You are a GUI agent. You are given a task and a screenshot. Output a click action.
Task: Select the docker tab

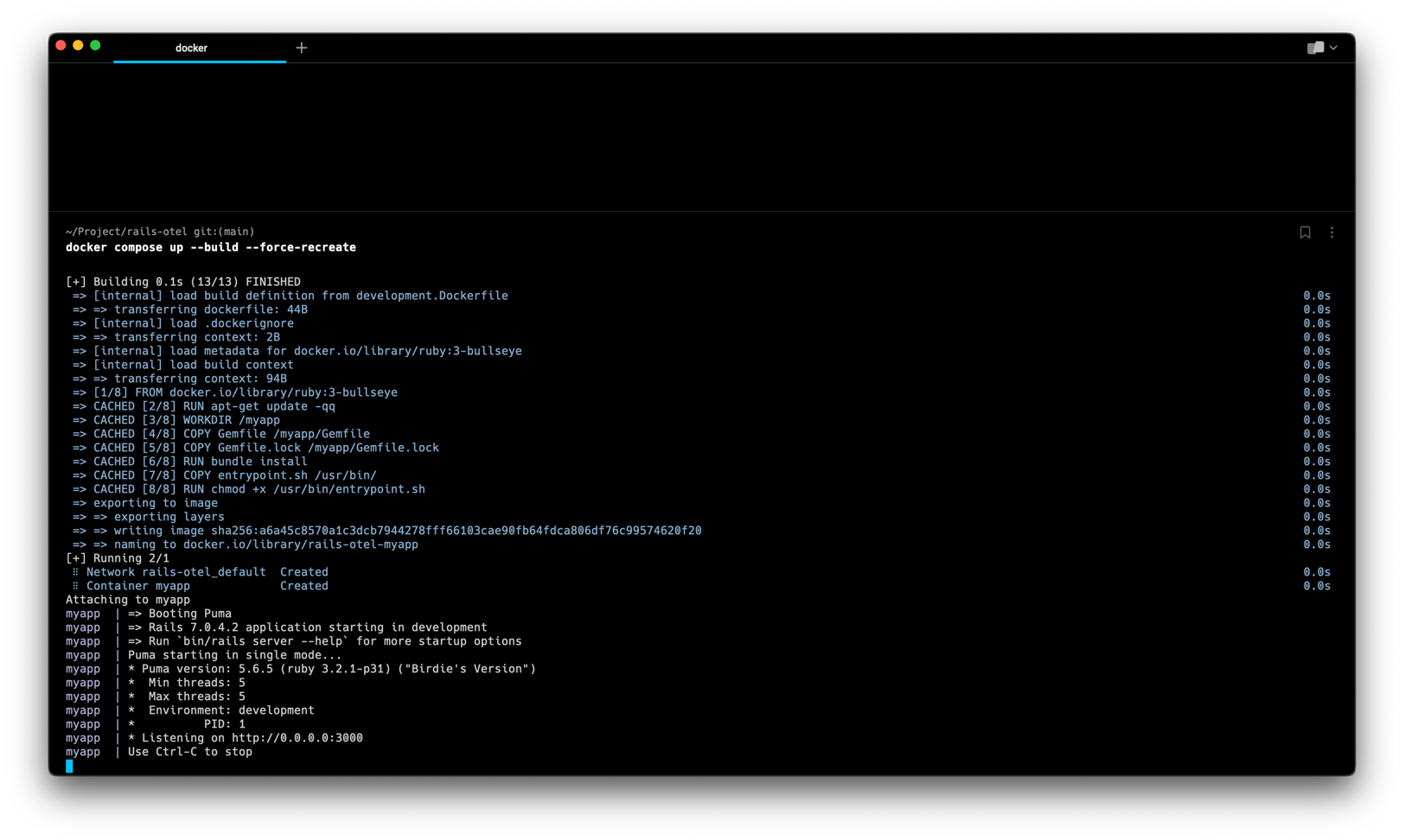[x=191, y=48]
